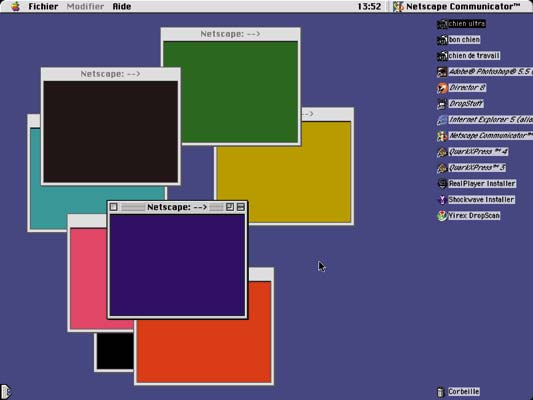
Task: Select the chien ultra disk icon
Action: pos(442,24)
